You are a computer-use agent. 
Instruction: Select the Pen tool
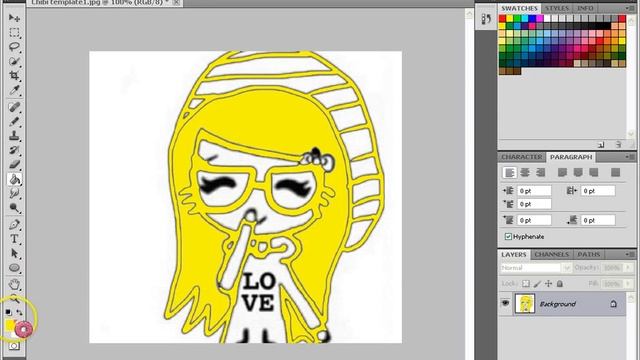(14, 224)
